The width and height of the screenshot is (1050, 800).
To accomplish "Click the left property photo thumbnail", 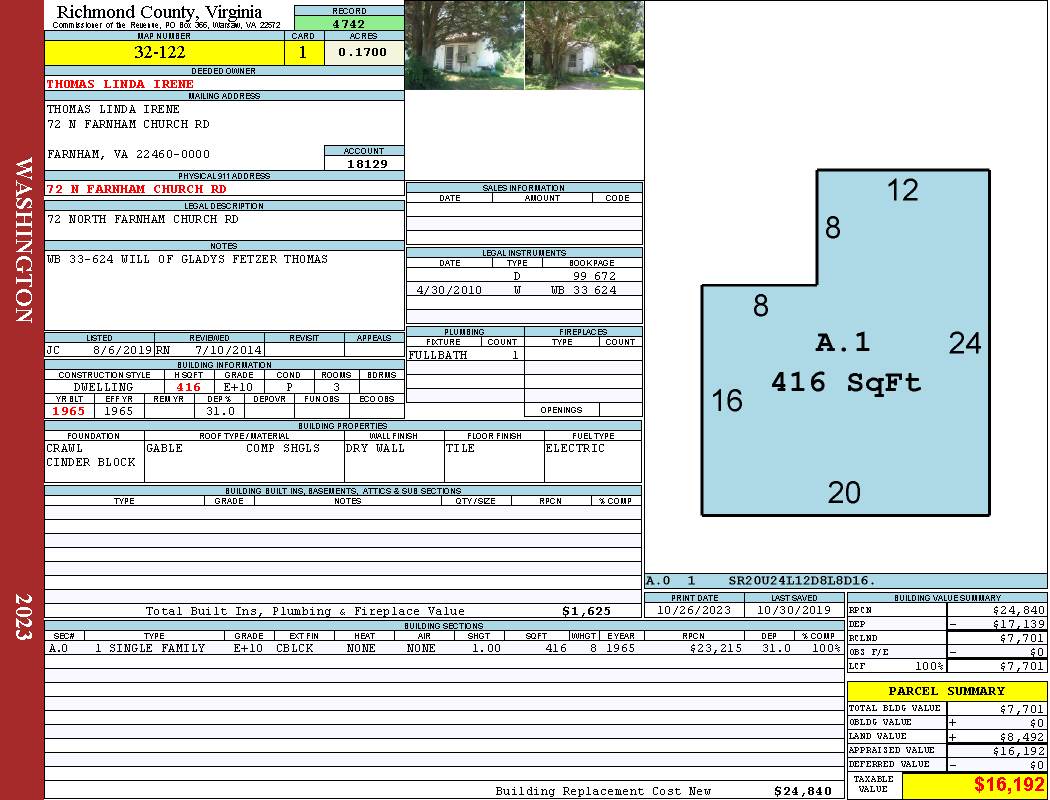I will [464, 45].
